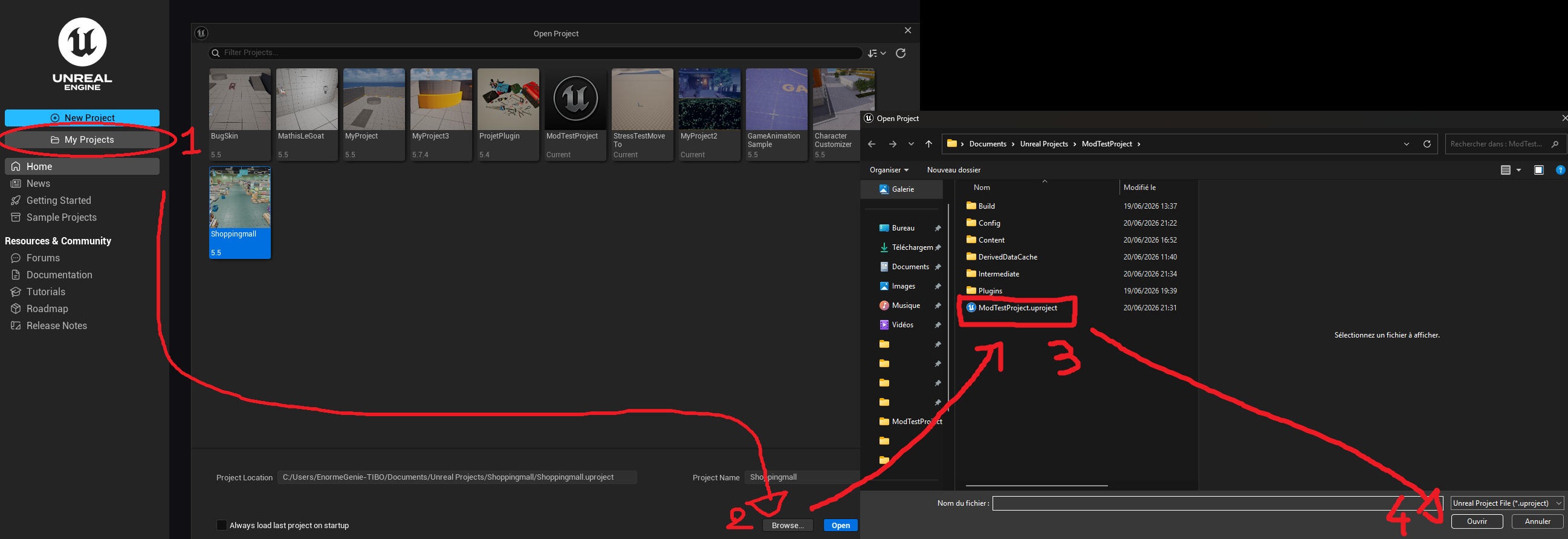Image resolution: width=1568 pixels, height=539 pixels.
Task: Toggle the preview pane icon in the file dialog
Action: 1539,170
